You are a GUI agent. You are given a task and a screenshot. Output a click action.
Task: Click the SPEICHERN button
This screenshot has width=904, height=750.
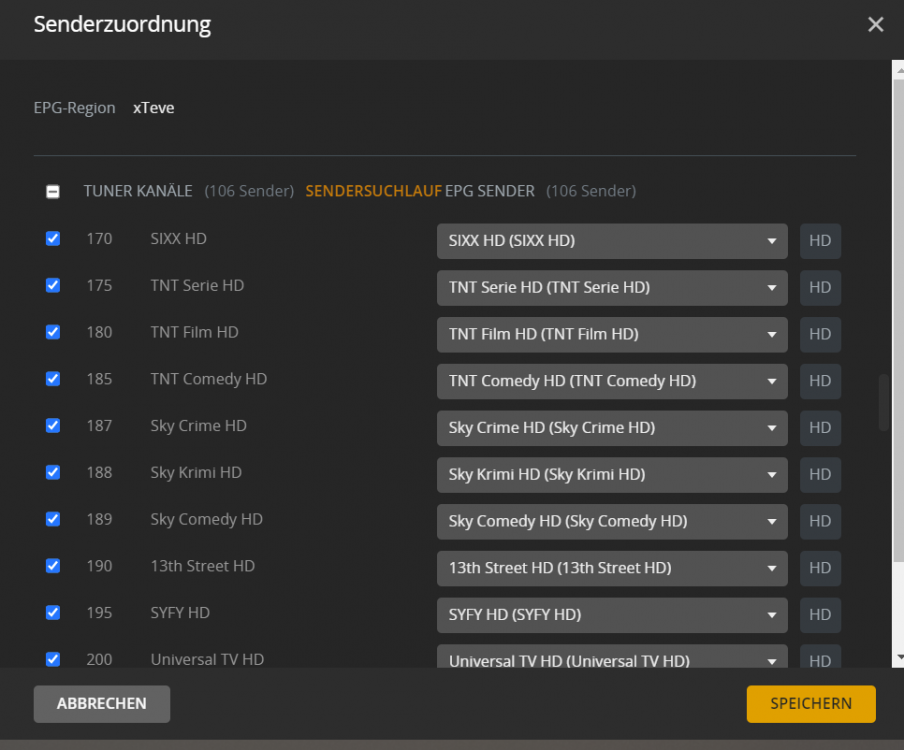coord(811,704)
